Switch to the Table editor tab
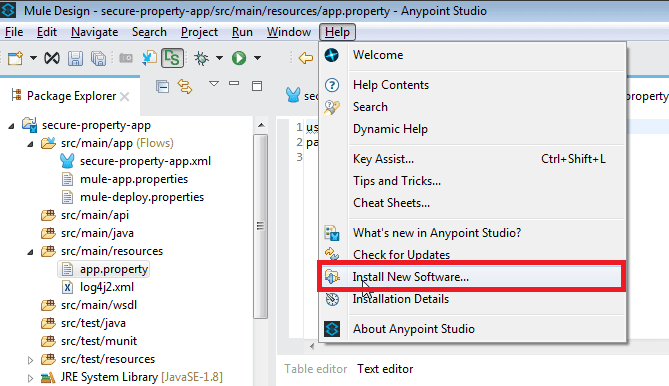This screenshot has width=669, height=386. [x=316, y=369]
